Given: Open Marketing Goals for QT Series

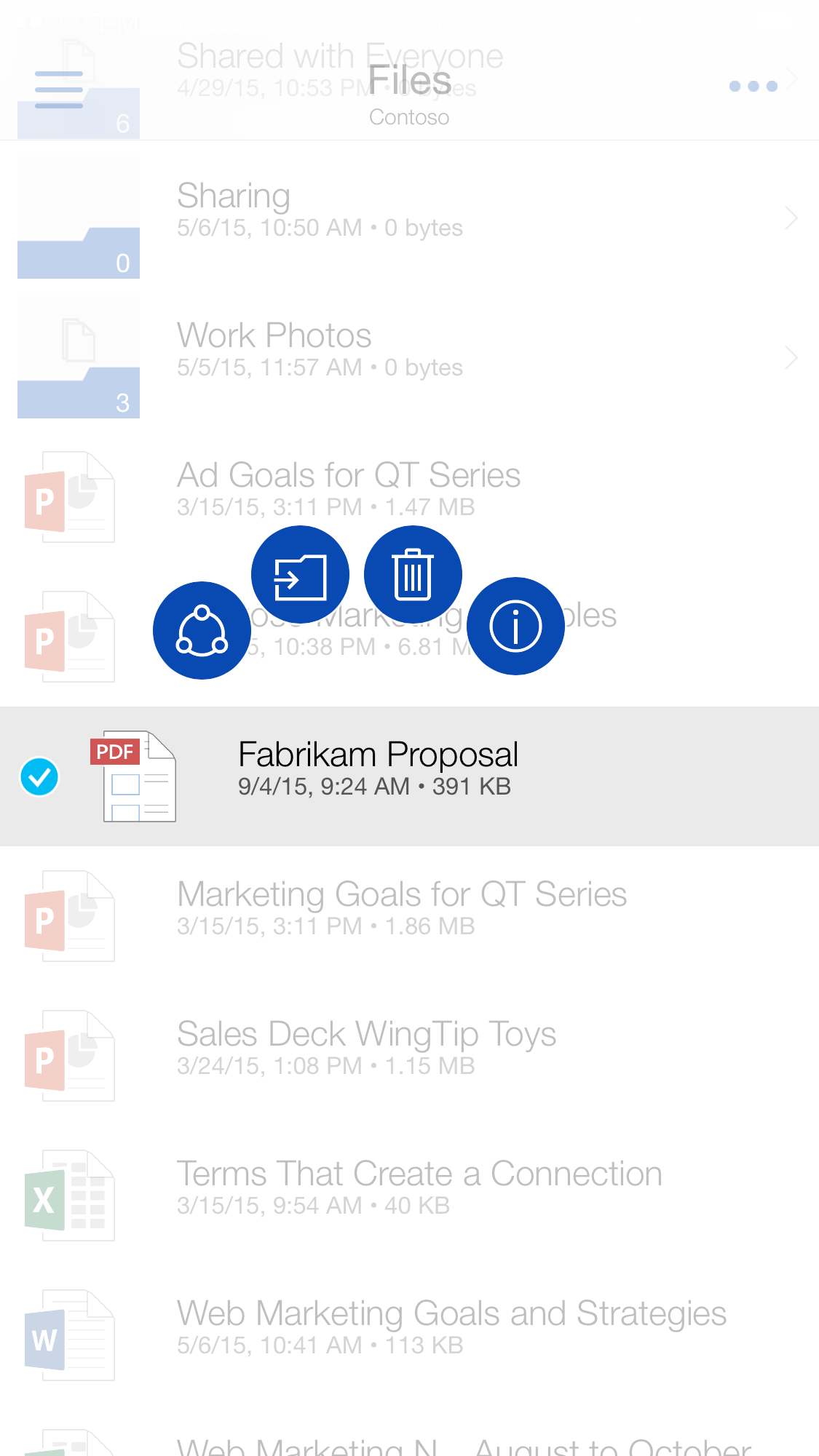Looking at the screenshot, I should point(401,907).
